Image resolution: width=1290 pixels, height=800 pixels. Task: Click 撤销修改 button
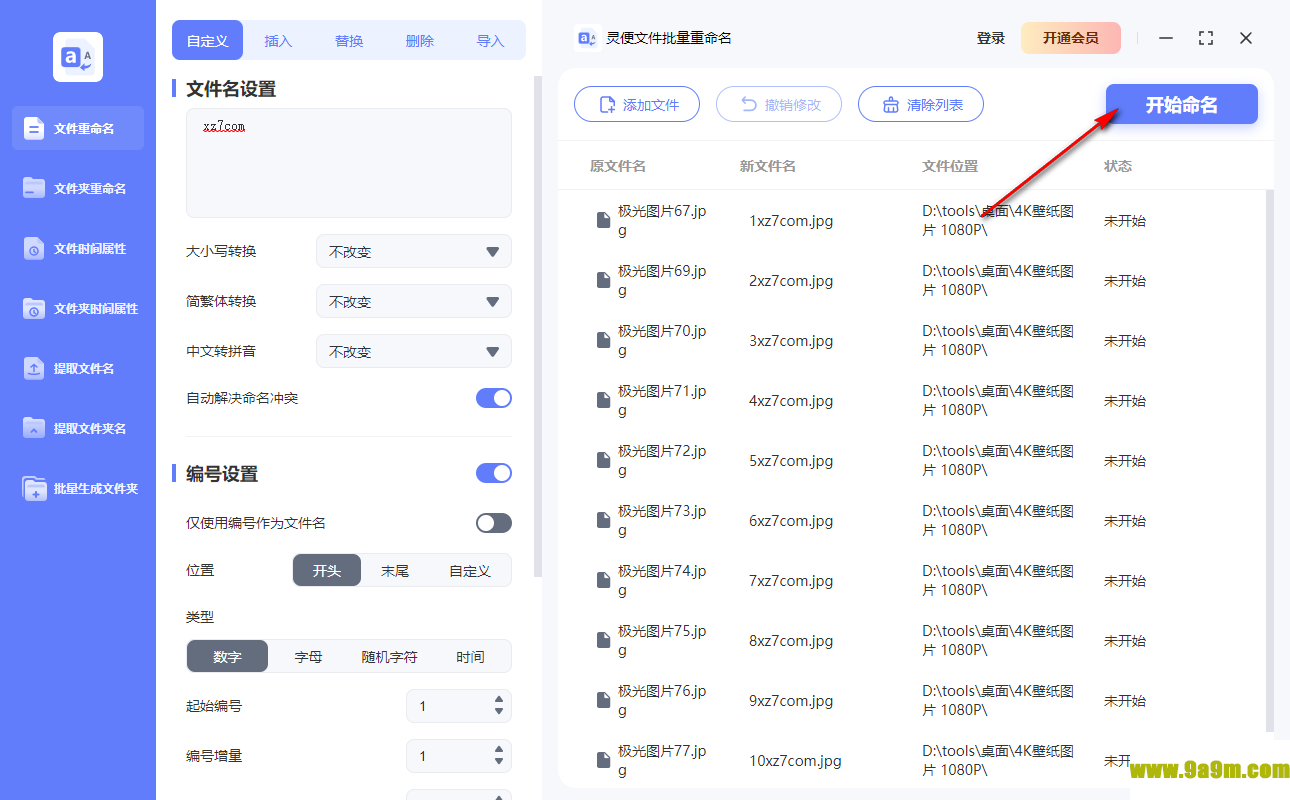[x=779, y=104]
